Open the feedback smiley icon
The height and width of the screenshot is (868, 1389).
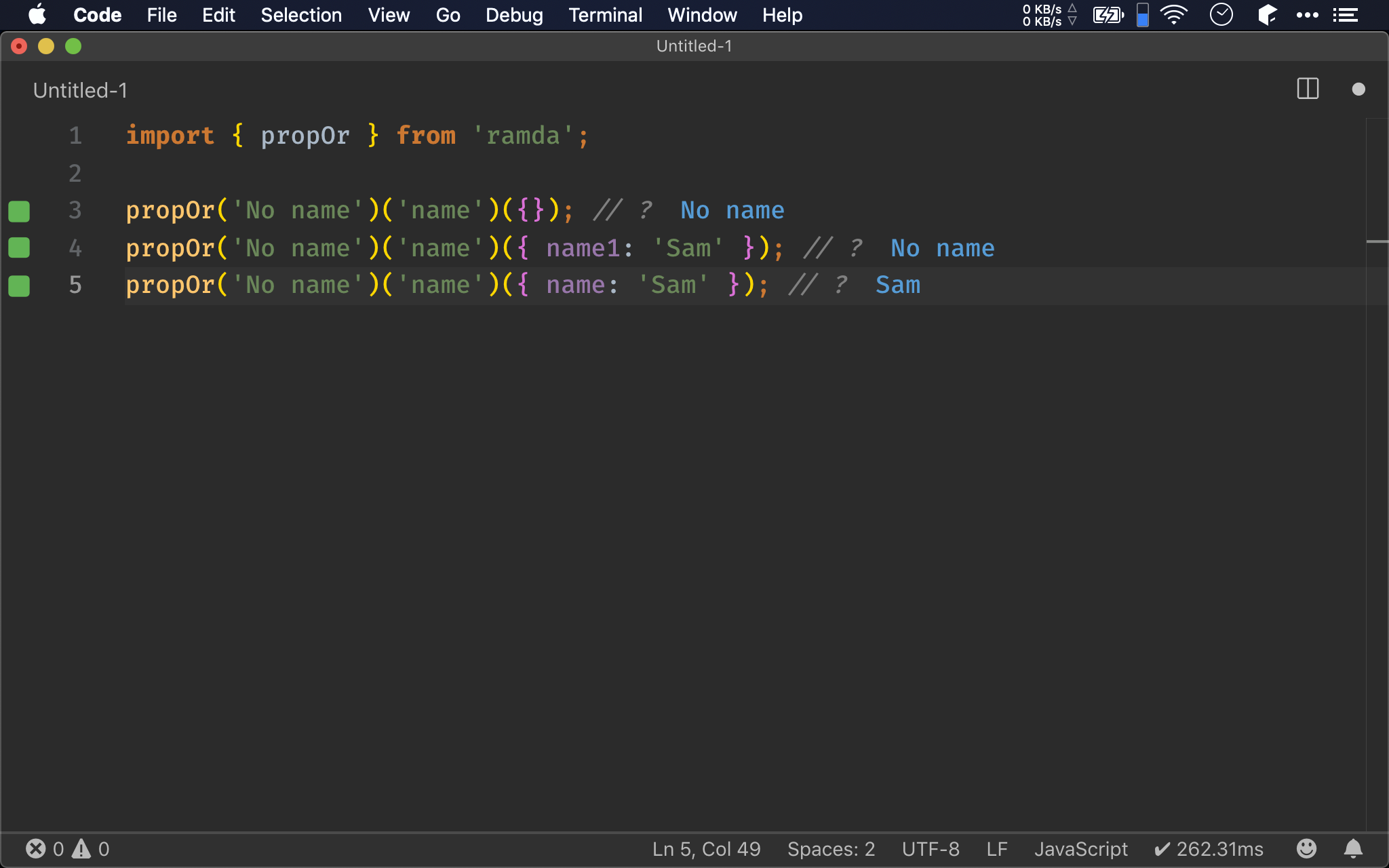tap(1306, 848)
